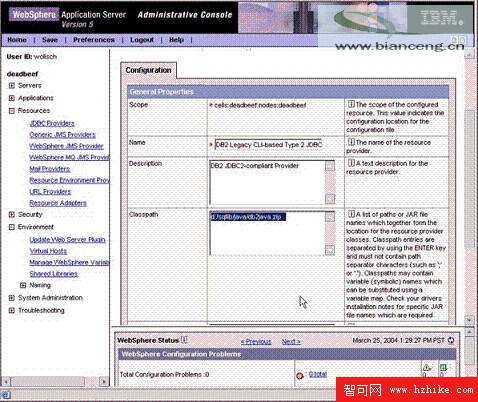The image size is (478, 402).
Task: Click Description box scroll down arrow
Action: pos(330,199)
